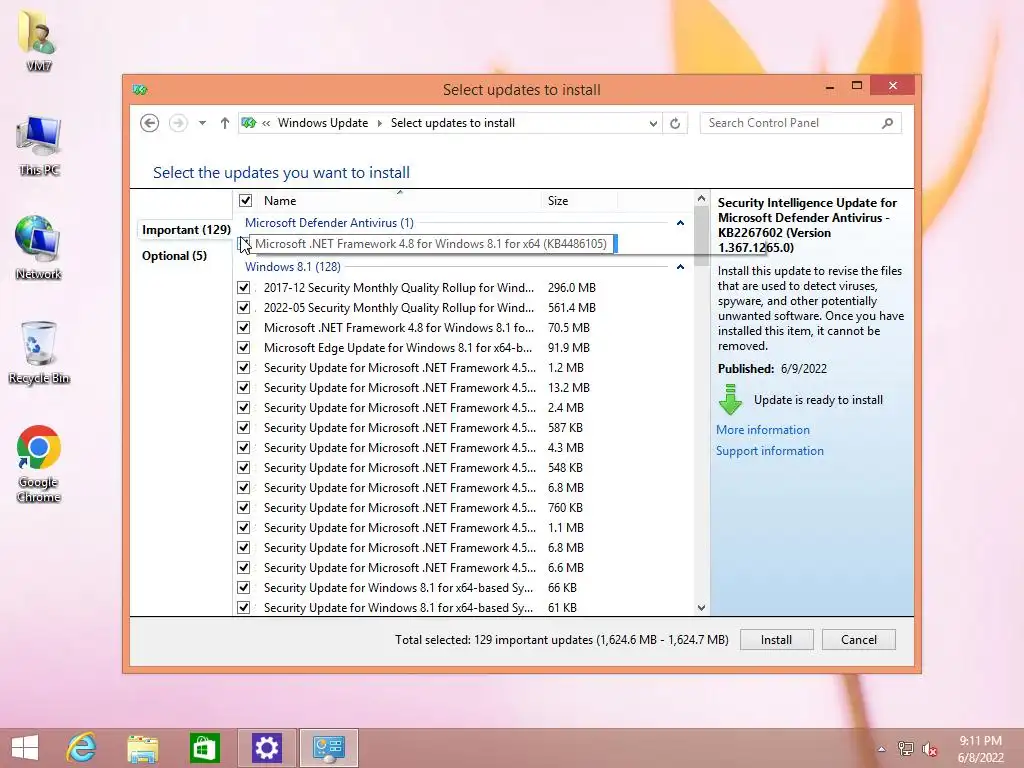The image size is (1024, 768).
Task: Open File Explorer from taskbar
Action: point(142,748)
